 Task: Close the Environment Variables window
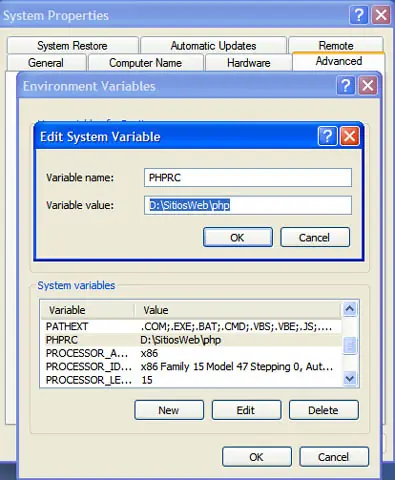(x=368, y=86)
